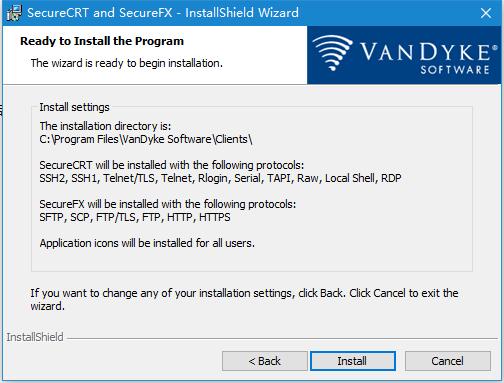Click the VanDyke Software banner text
The height and width of the screenshot is (383, 504).
point(427,57)
